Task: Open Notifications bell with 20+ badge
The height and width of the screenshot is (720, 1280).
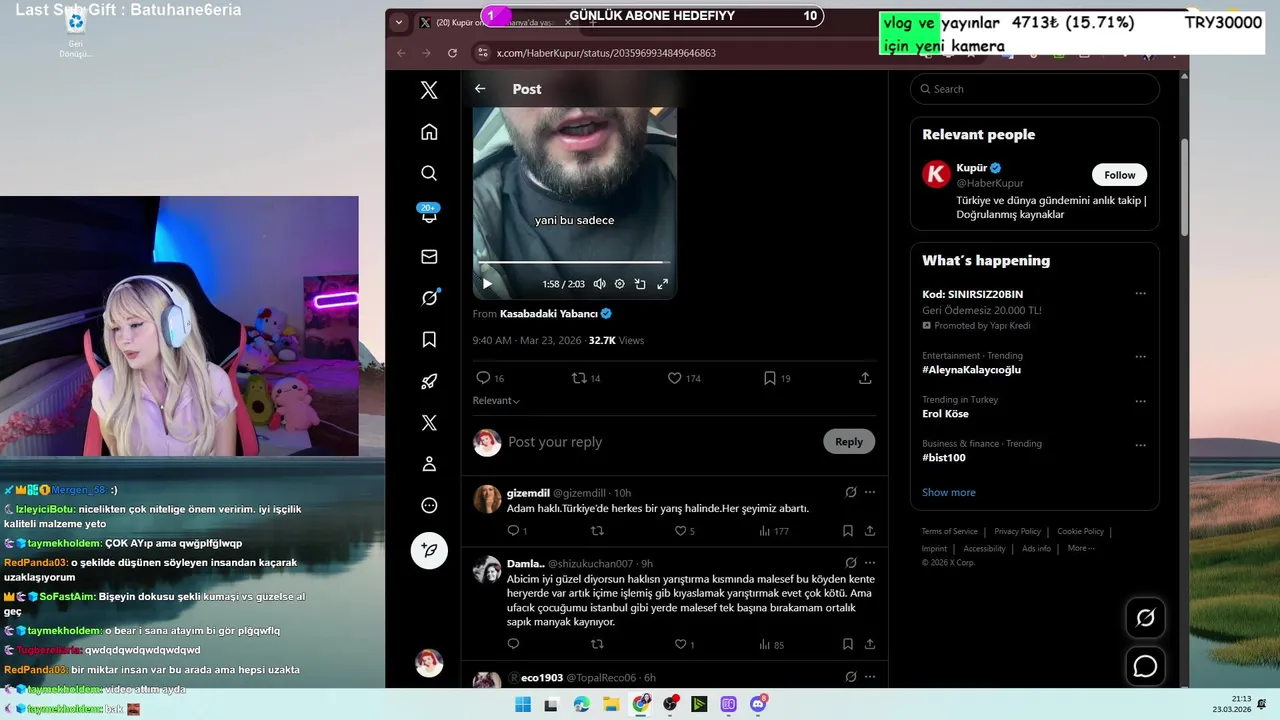Action: [x=429, y=214]
